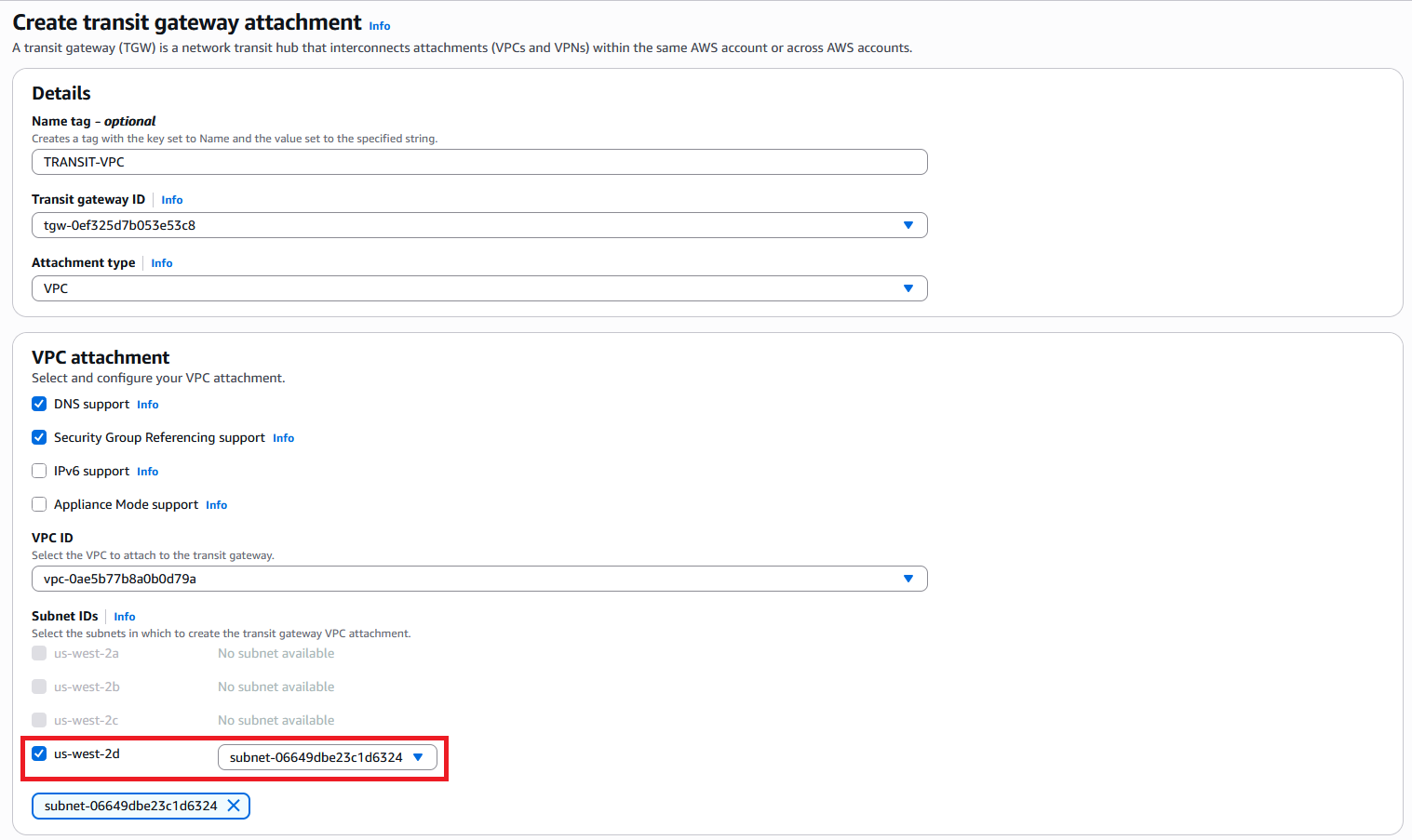
Task: Open the VPC ID dropdown
Action: click(x=479, y=579)
